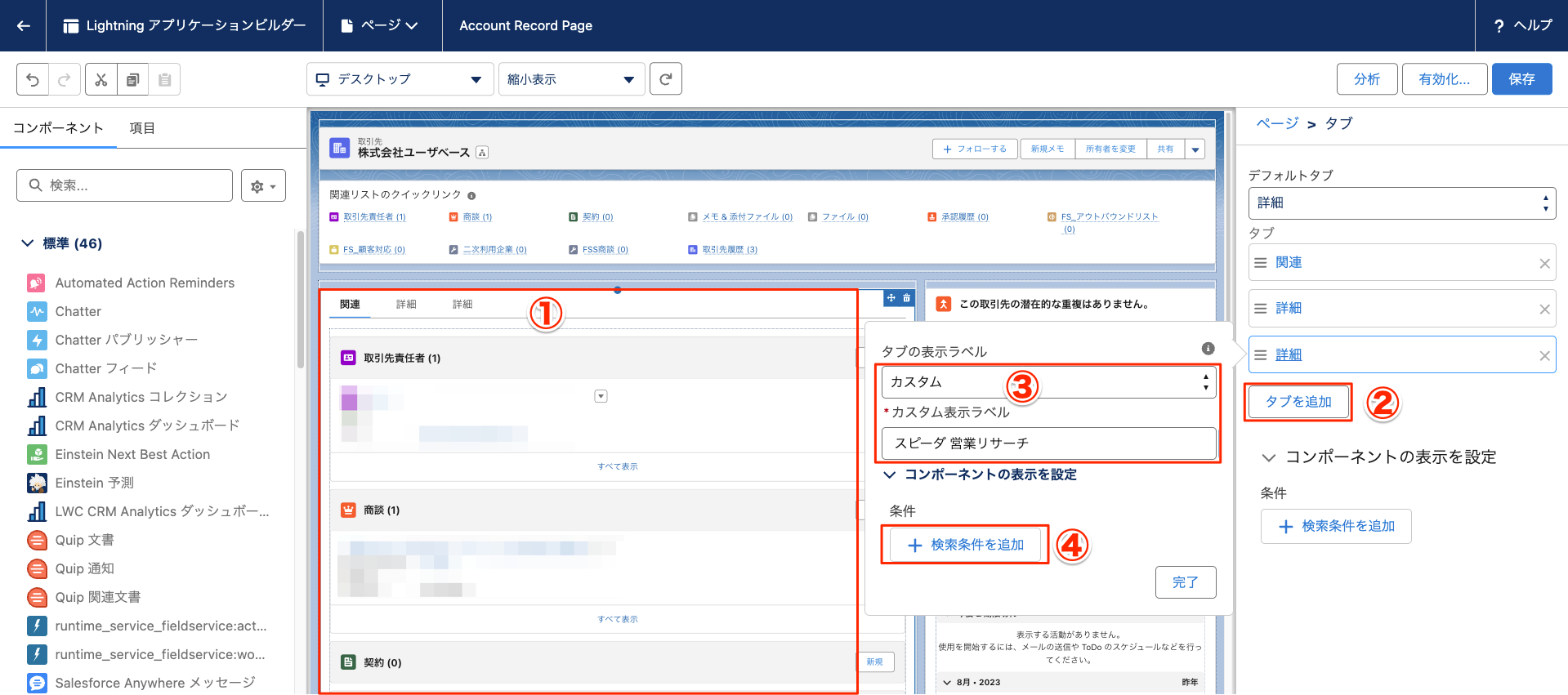Click the info icon in tab popup

pyautogui.click(x=1208, y=349)
